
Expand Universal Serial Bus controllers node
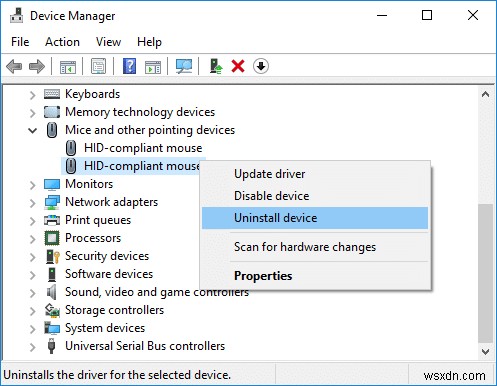click(32, 347)
